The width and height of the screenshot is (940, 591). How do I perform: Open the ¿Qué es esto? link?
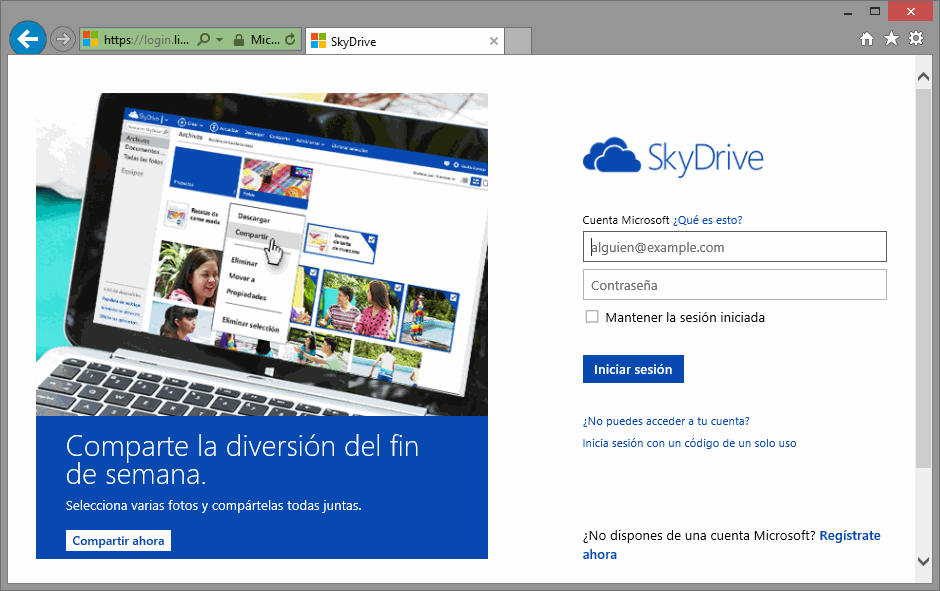point(708,220)
